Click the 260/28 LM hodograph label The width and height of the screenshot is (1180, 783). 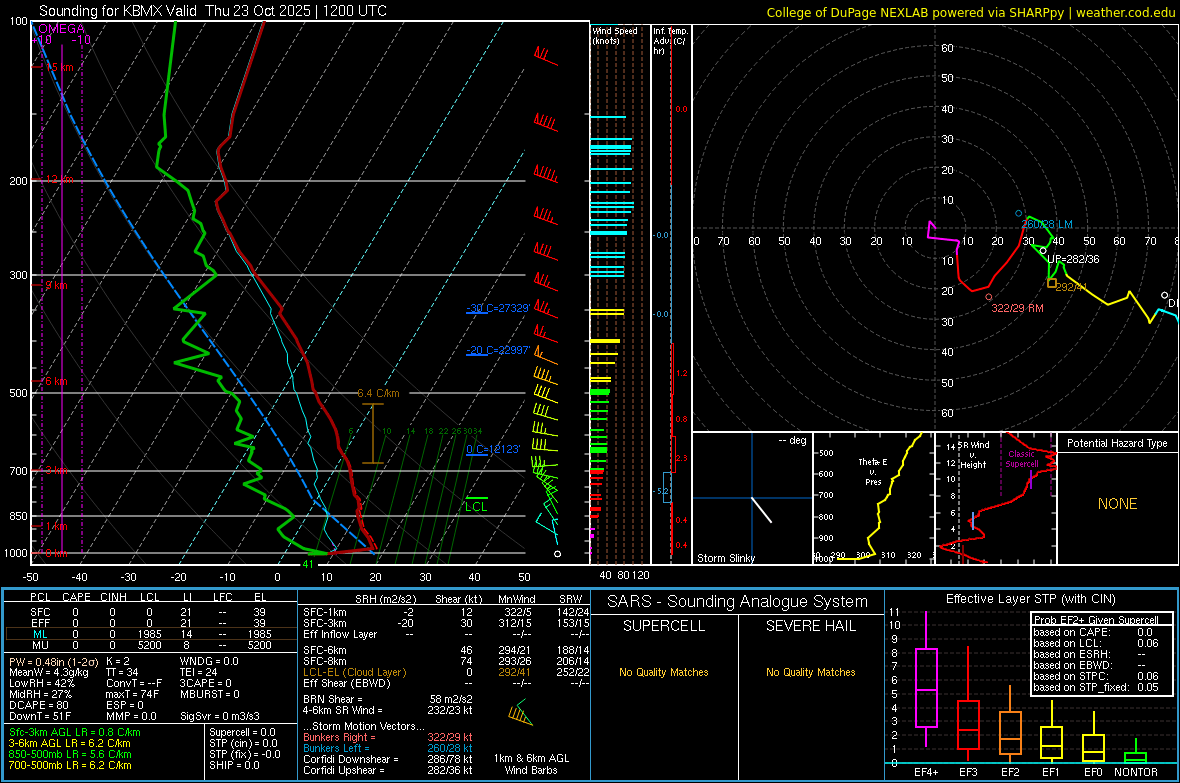tap(1047, 224)
